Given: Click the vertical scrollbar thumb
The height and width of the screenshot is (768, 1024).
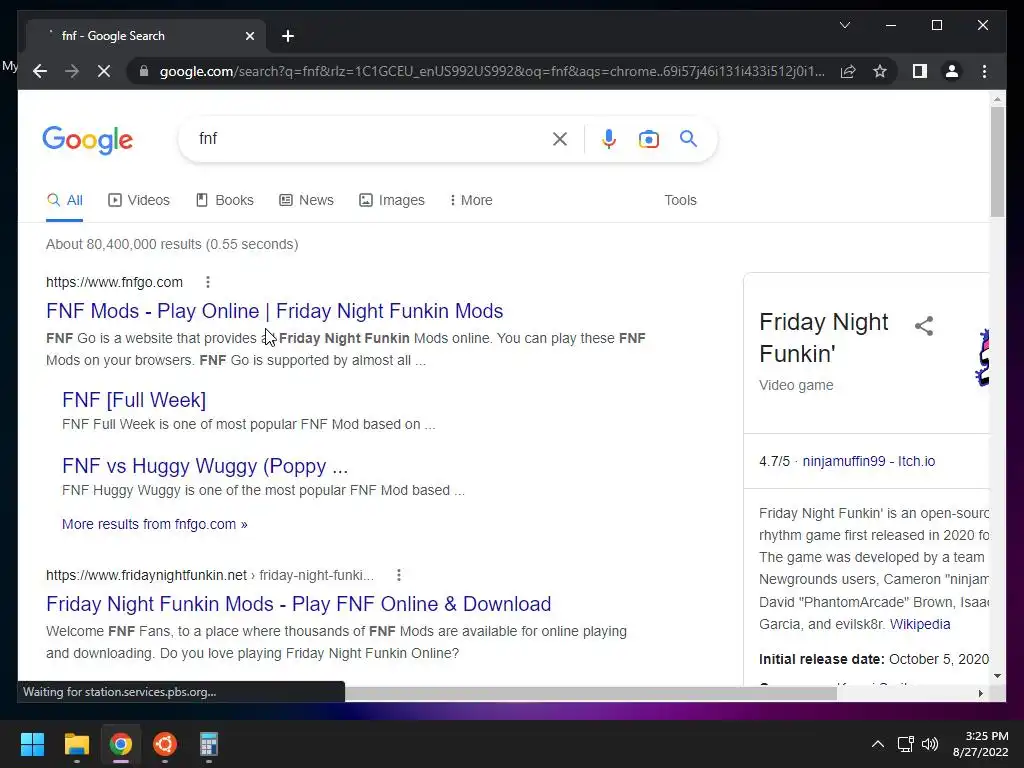Looking at the screenshot, I should pyautogui.click(x=997, y=162).
